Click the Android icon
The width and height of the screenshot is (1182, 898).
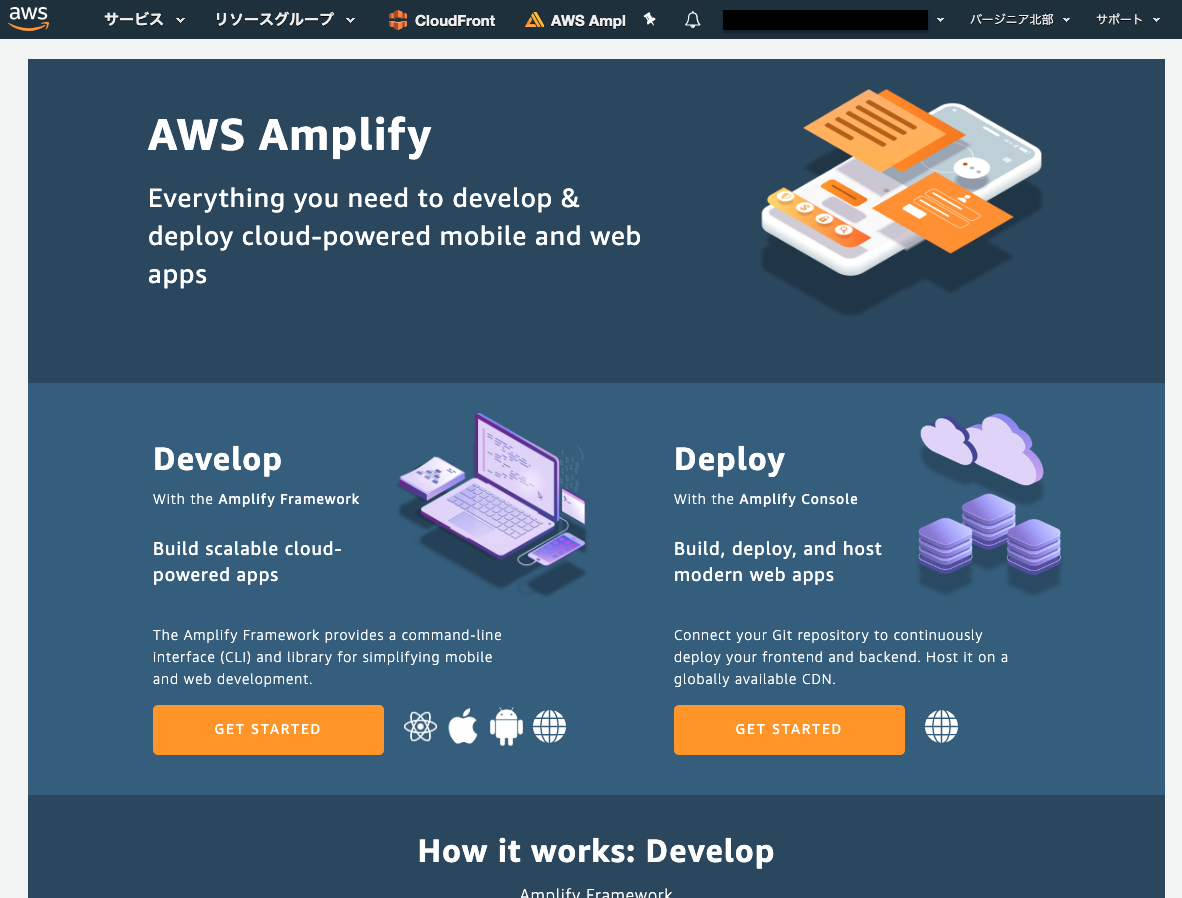[x=506, y=727]
